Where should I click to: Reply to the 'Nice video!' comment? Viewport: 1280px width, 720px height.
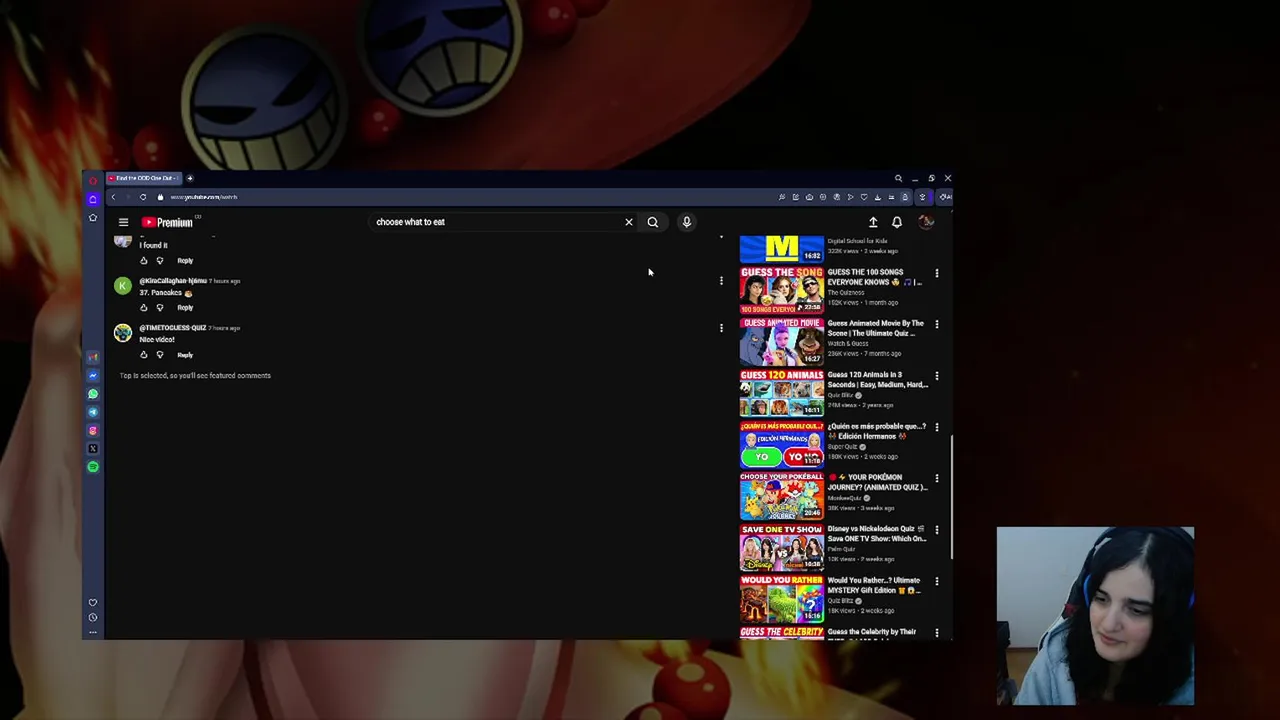point(185,354)
